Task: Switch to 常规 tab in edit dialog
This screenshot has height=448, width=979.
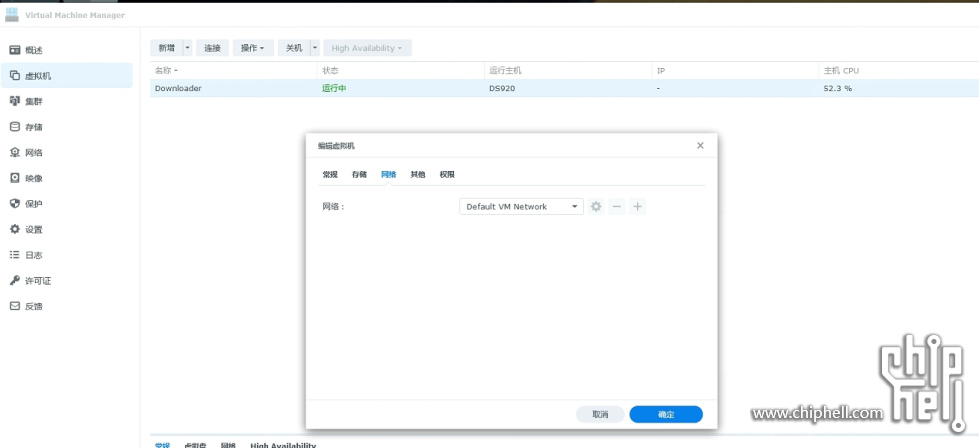Action: coord(330,175)
